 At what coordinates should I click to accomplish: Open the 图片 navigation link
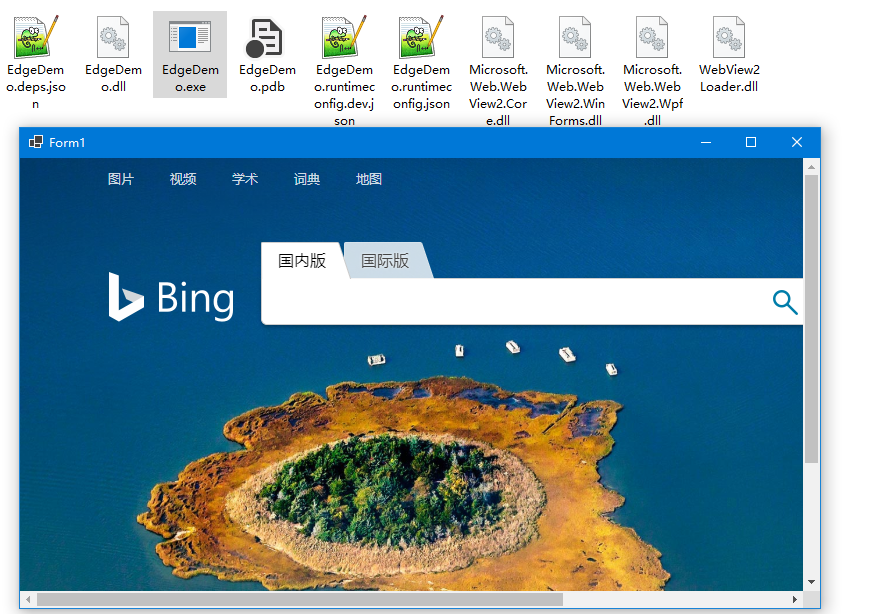[121, 179]
